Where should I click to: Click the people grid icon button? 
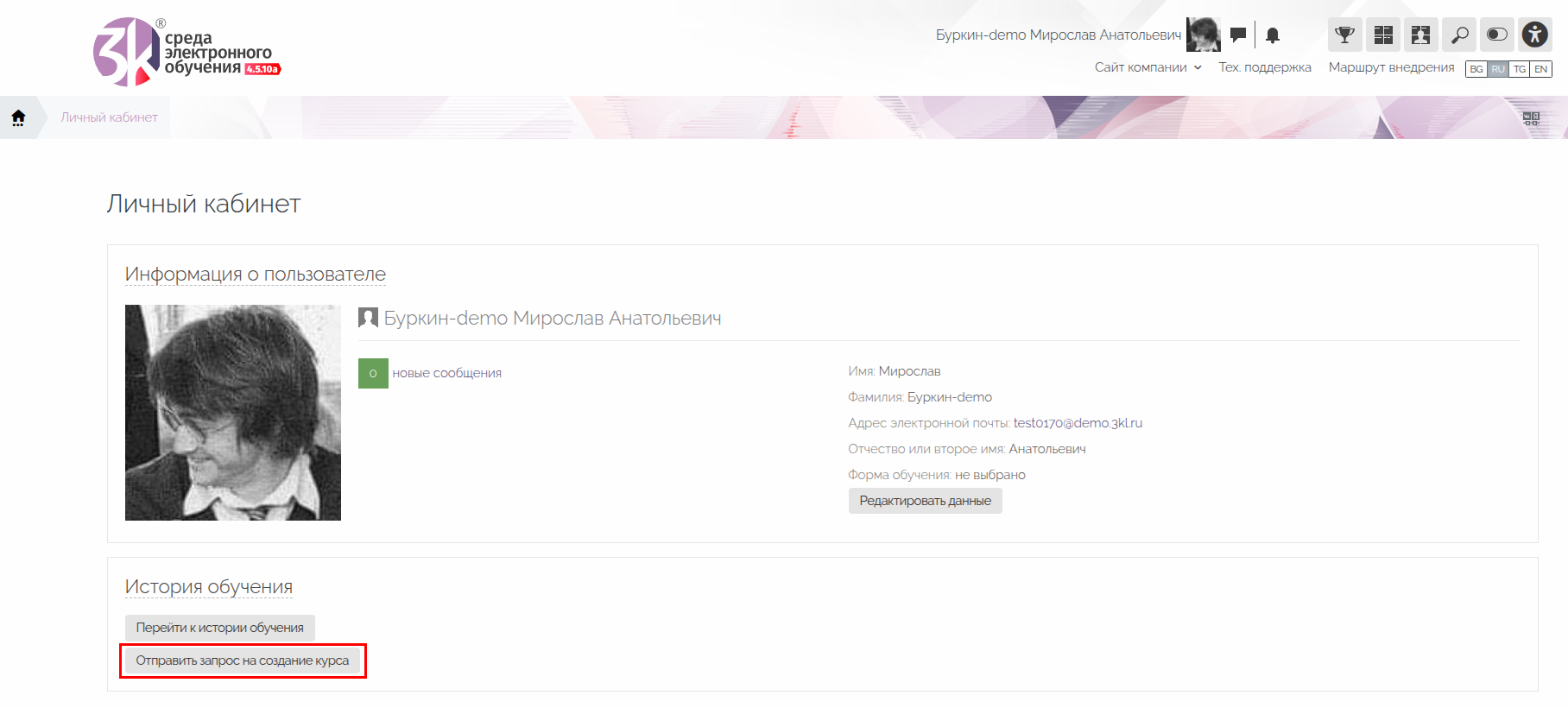[1421, 35]
